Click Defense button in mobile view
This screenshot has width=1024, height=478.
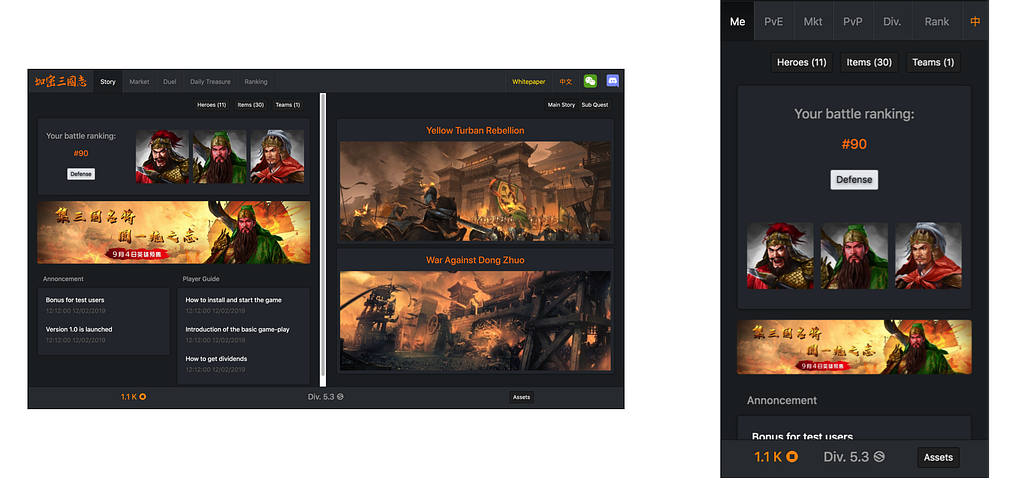854,180
